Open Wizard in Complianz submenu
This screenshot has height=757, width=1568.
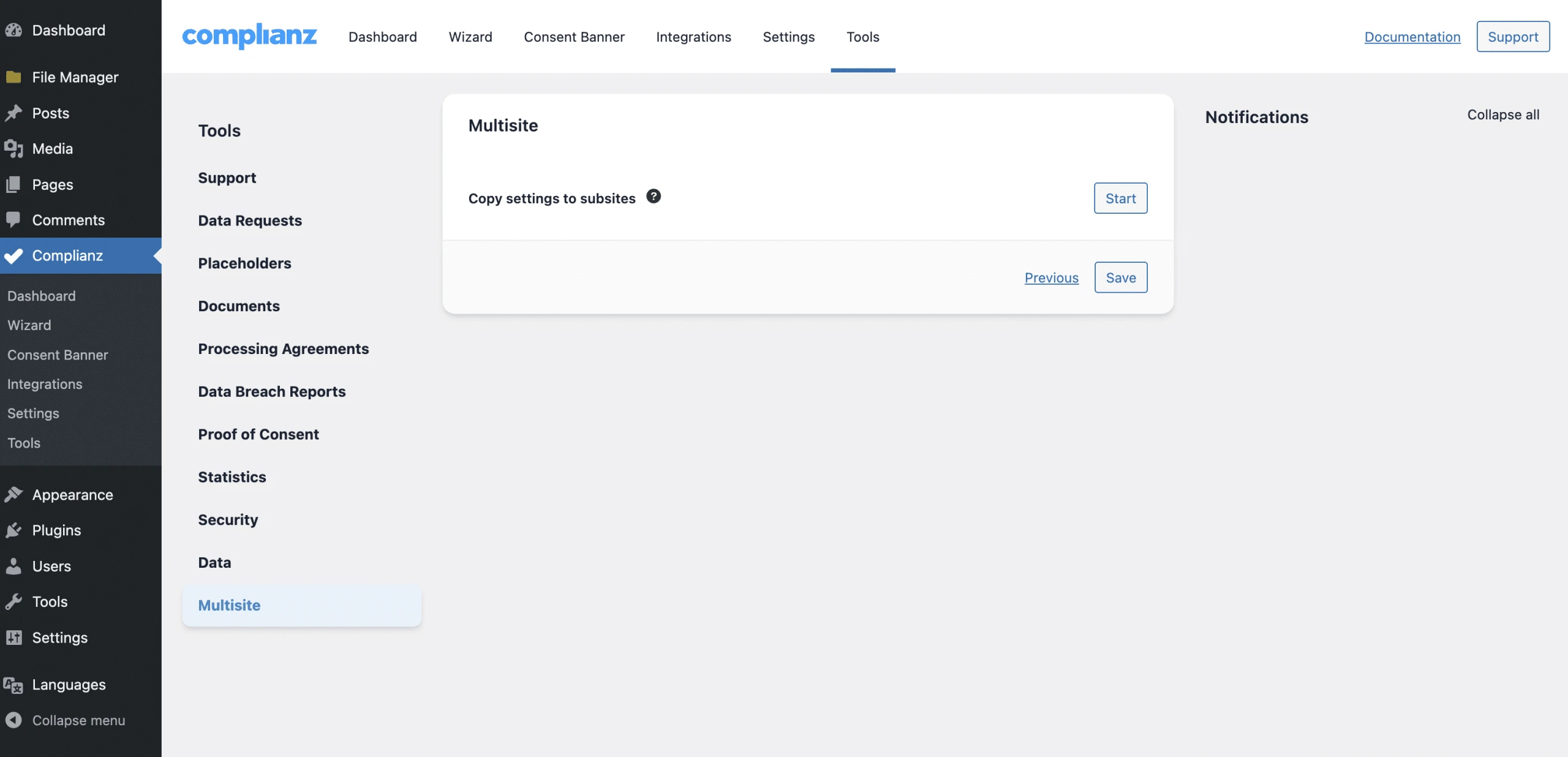(29, 325)
